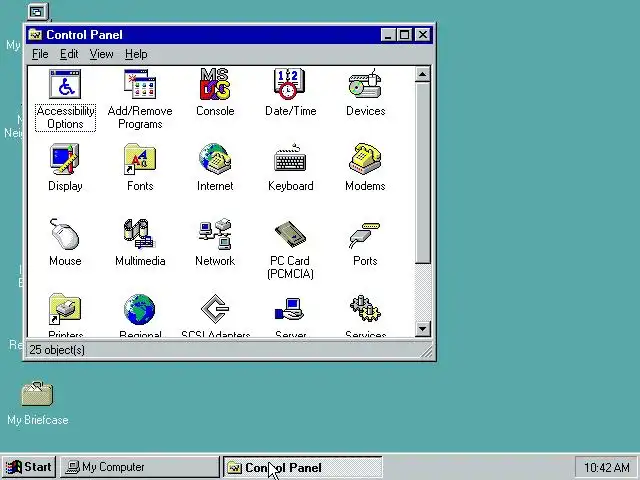
Task: Select the Multimedia icon
Action: pyautogui.click(x=139, y=234)
